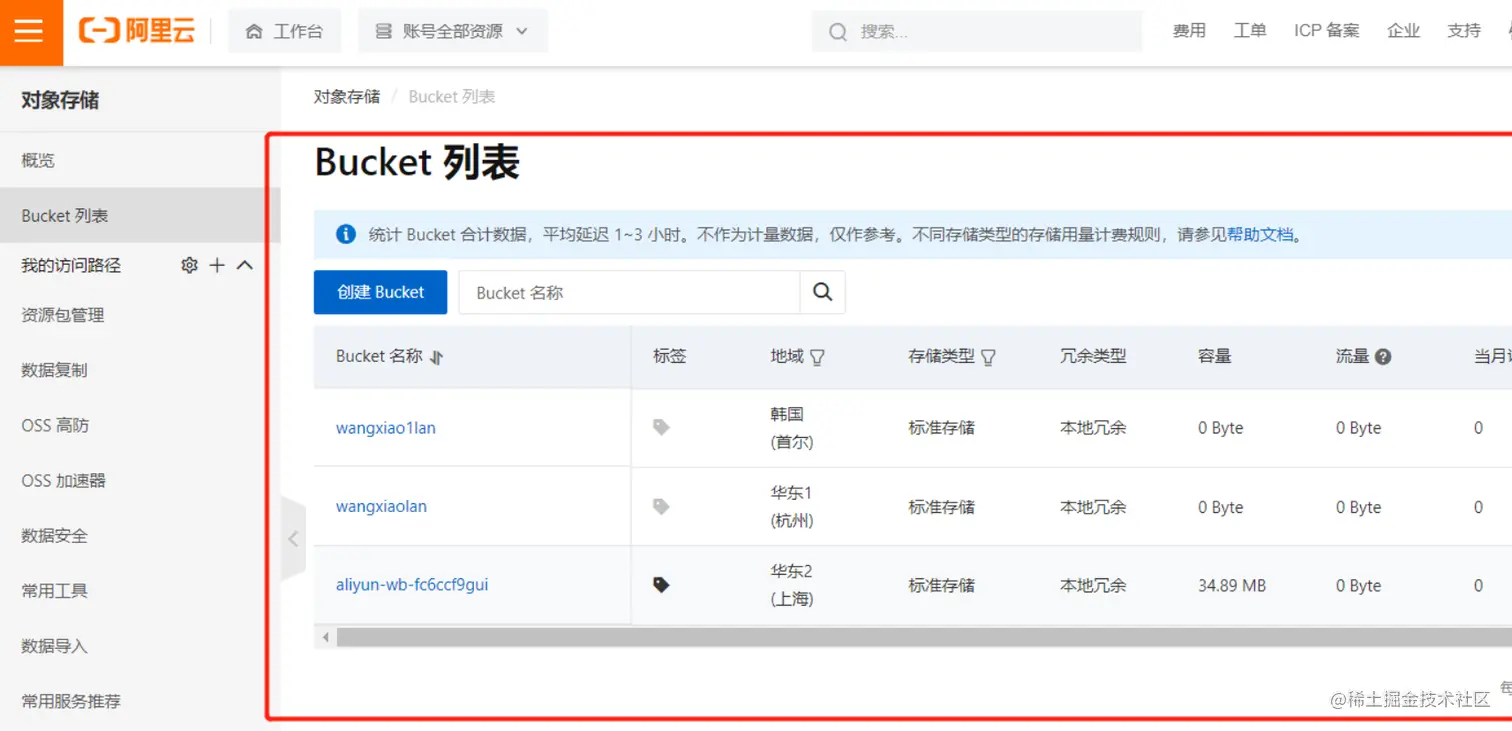Click the table scrollbar left arrow
Screen dimensions: 1512x731
click(325, 637)
